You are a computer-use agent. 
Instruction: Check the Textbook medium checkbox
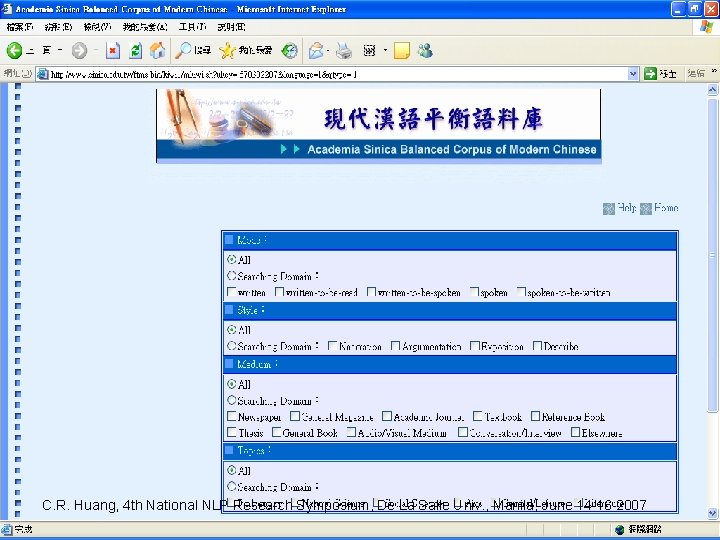478,416
